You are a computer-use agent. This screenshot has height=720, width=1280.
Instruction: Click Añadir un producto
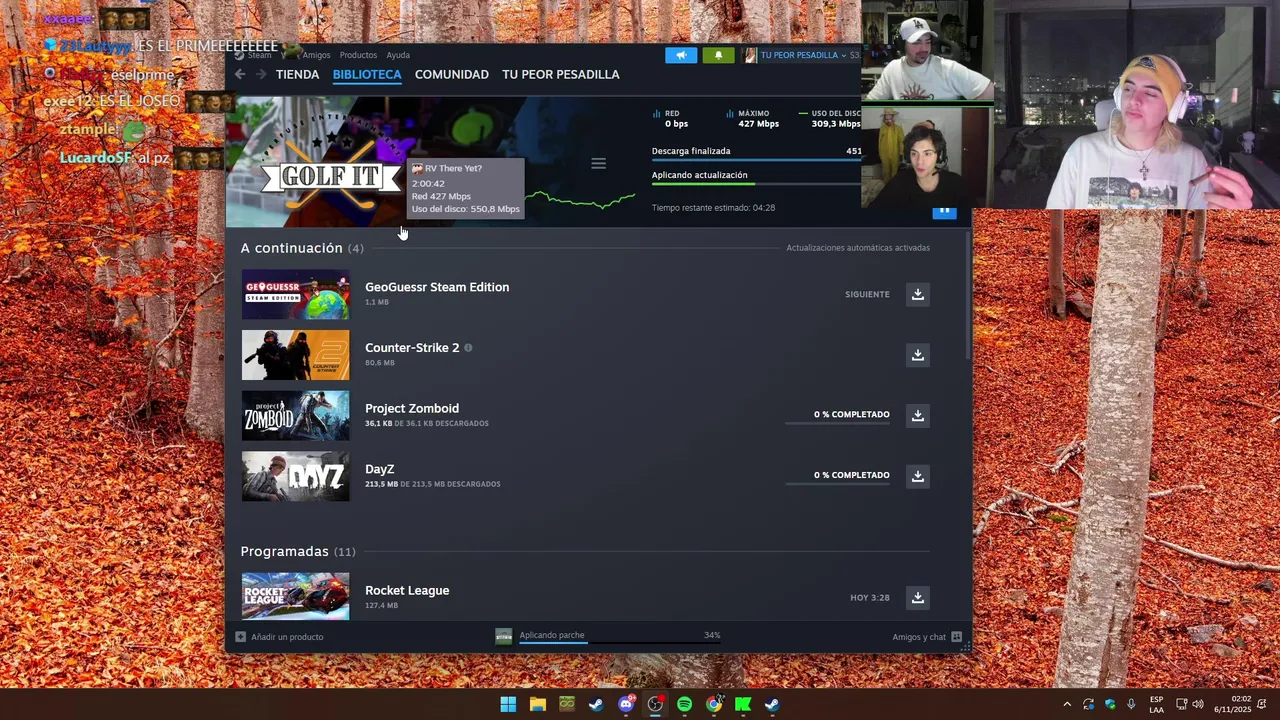[x=287, y=637]
